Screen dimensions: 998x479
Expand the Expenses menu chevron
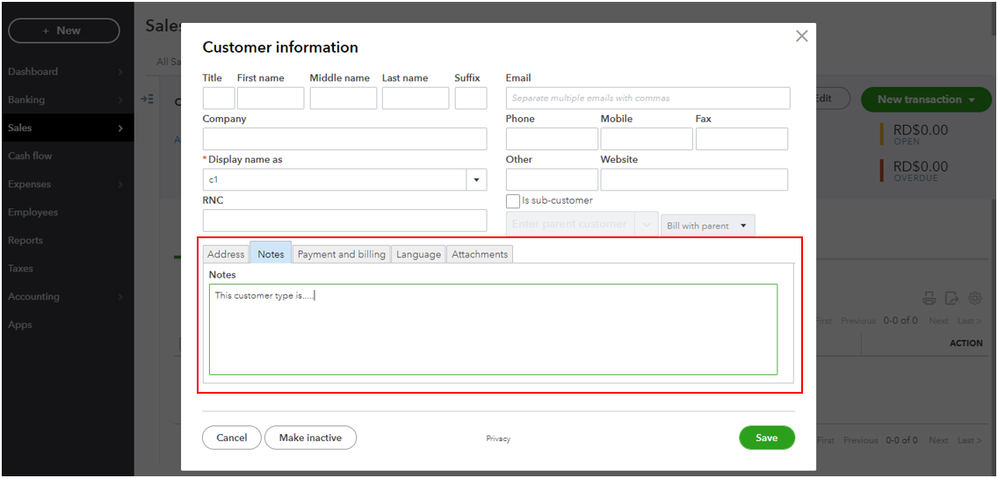click(120, 184)
